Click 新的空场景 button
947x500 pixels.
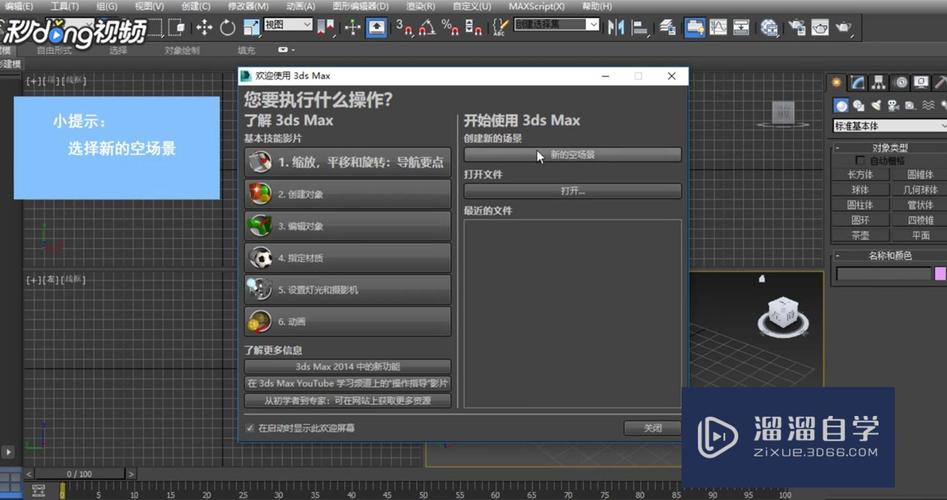[x=573, y=155]
